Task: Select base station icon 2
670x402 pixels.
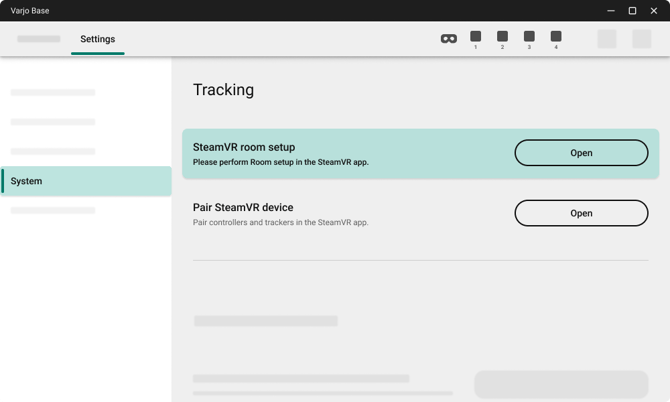Action: pos(503,37)
